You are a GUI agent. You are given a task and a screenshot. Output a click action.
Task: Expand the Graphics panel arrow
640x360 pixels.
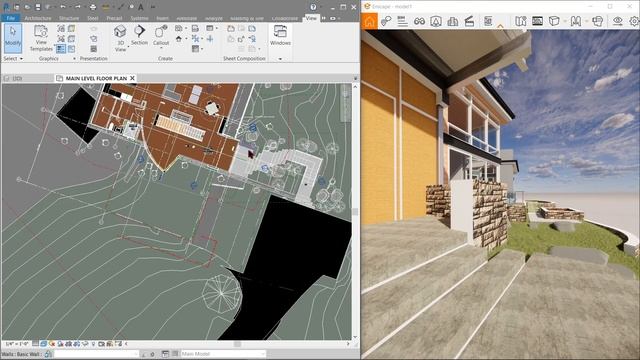point(74,59)
